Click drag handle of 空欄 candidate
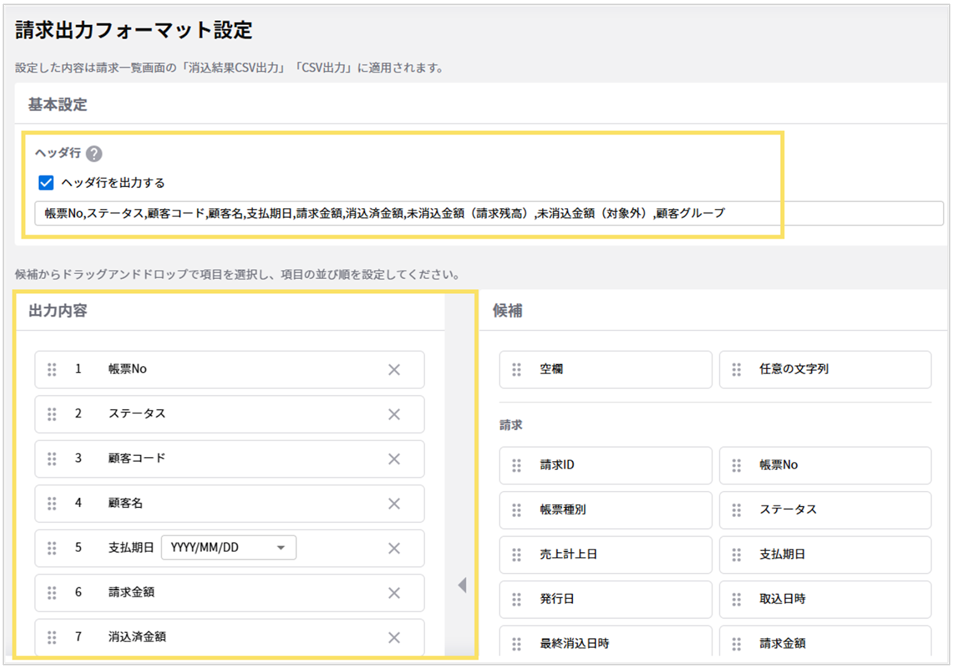This screenshot has width=955, height=670. 517,370
